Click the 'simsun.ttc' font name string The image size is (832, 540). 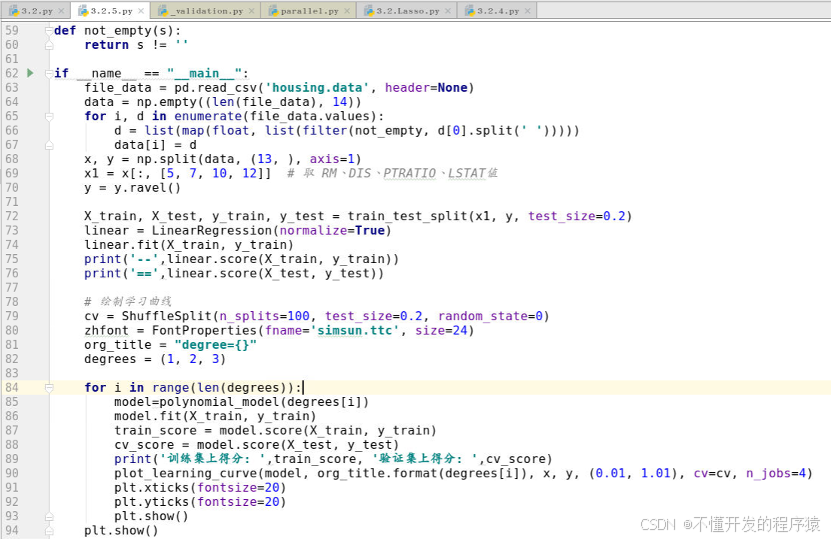pos(355,330)
